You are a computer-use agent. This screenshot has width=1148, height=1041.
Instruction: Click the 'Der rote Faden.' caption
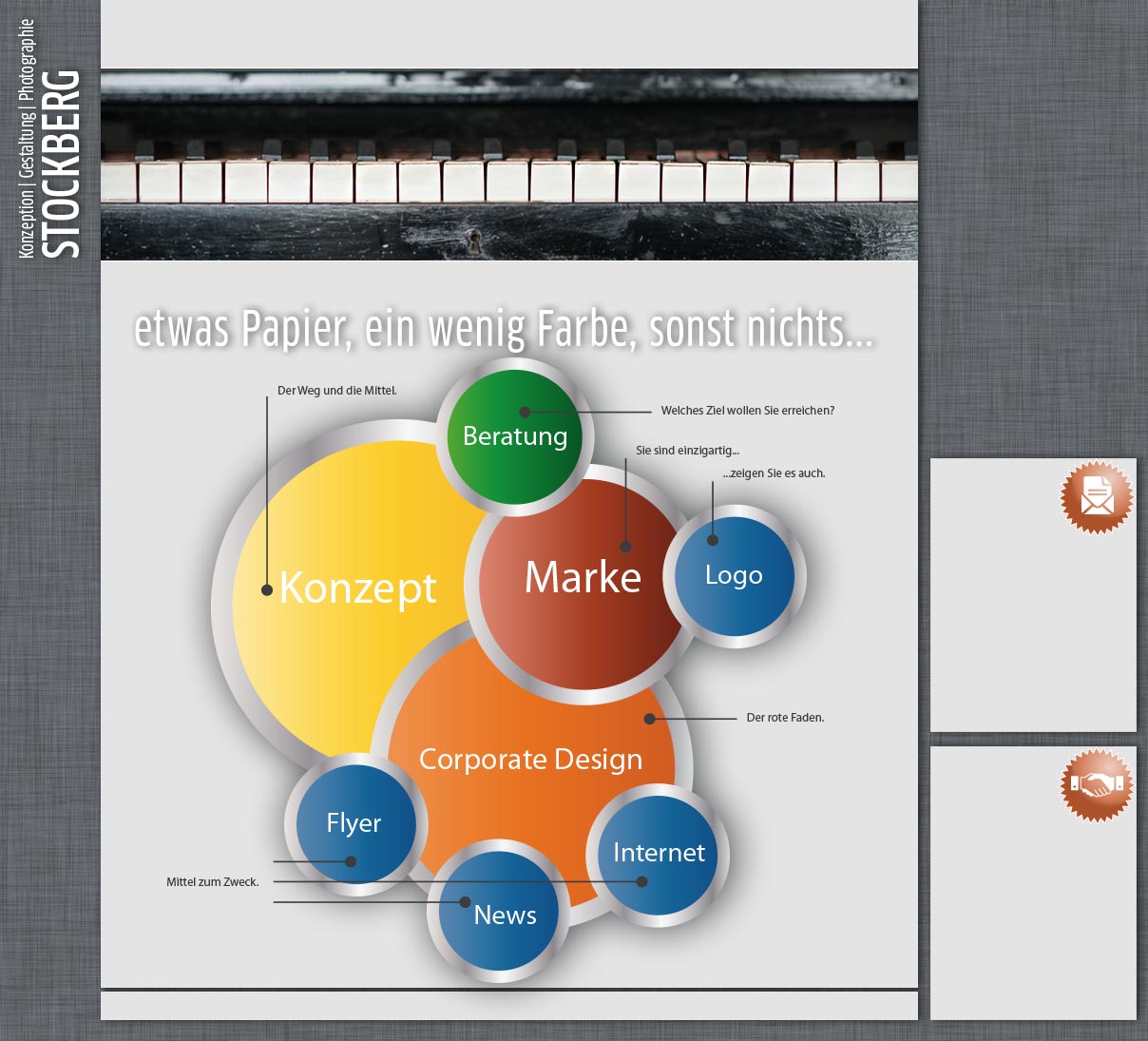pos(785,718)
